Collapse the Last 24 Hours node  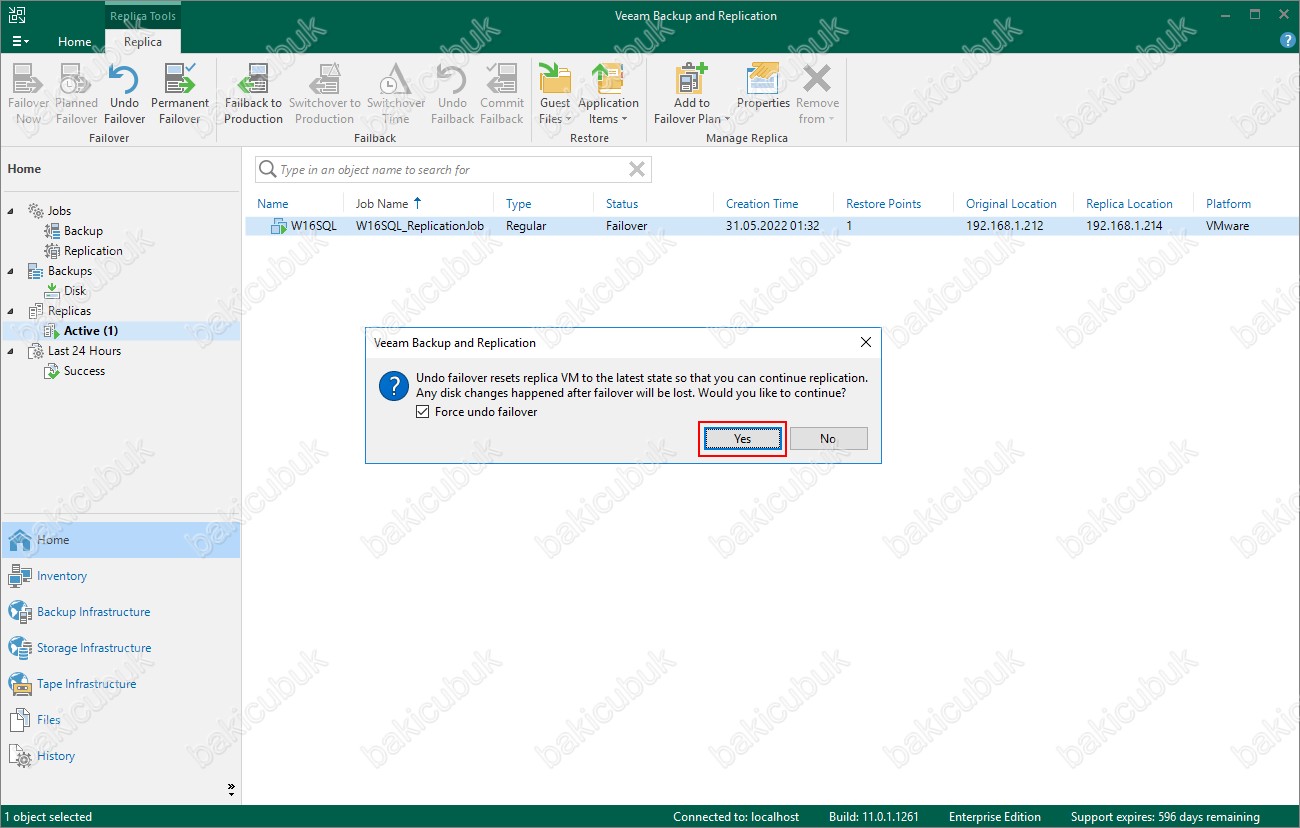pyautogui.click(x=11, y=351)
